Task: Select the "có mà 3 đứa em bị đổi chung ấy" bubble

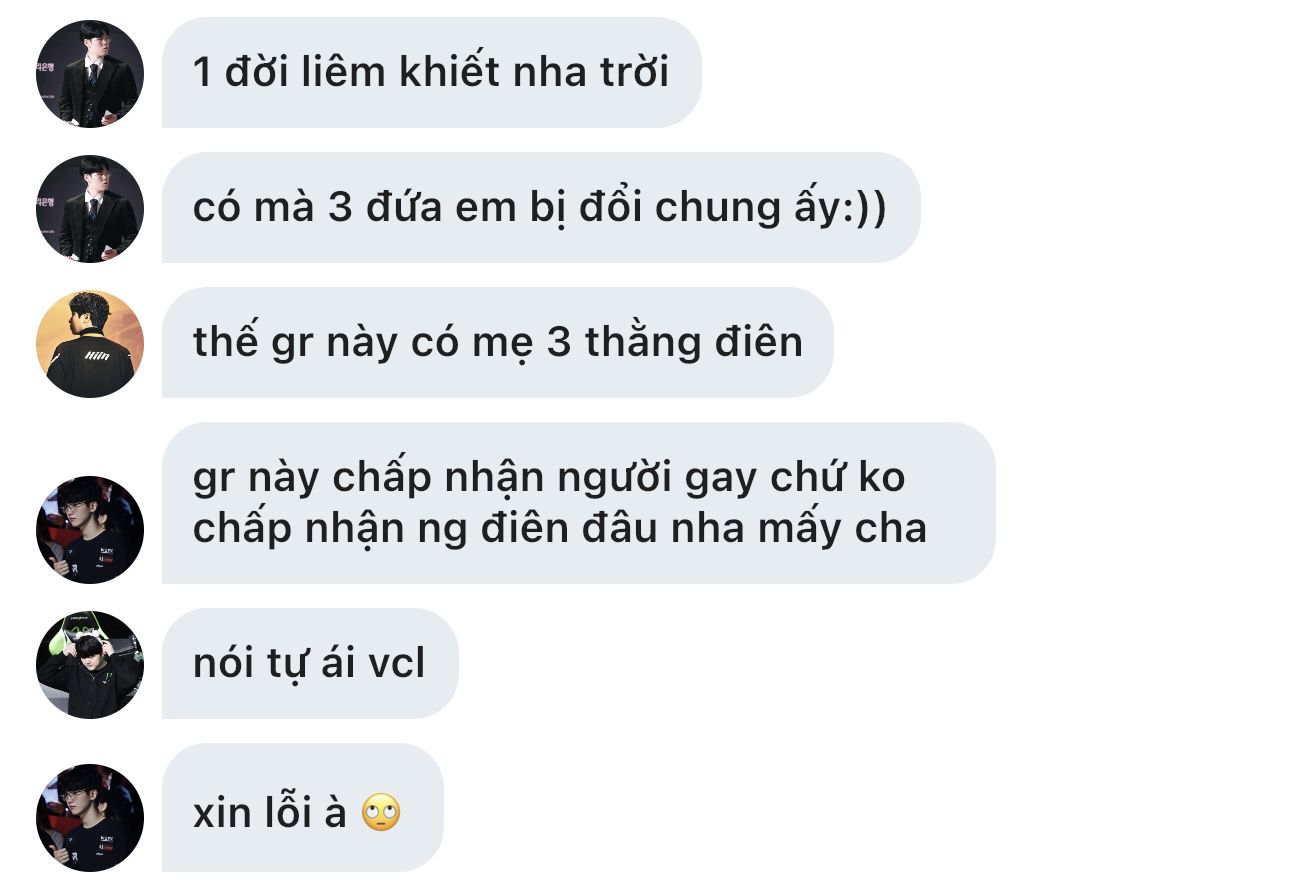Action: tap(541, 207)
